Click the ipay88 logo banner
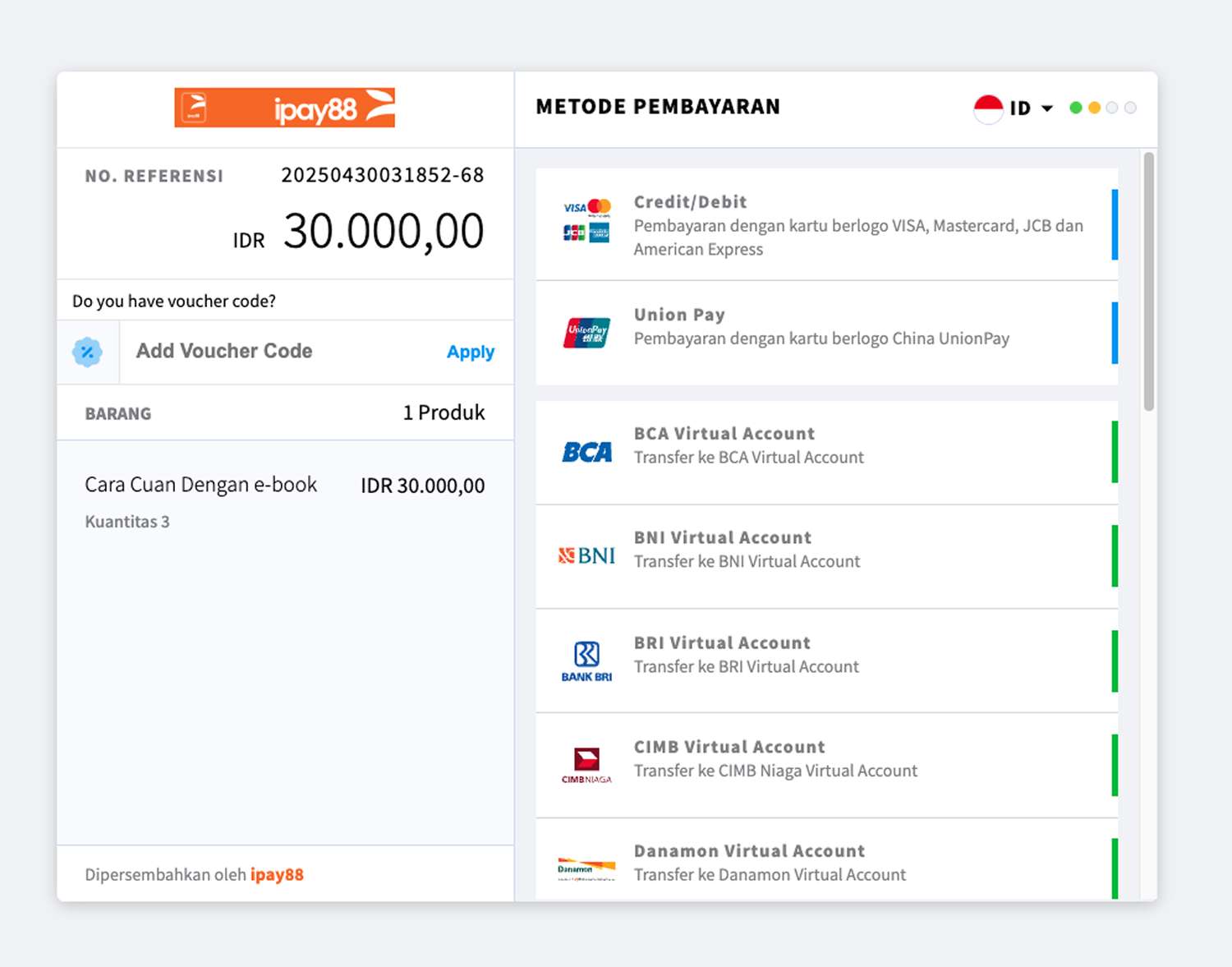1232x967 pixels. [x=284, y=108]
